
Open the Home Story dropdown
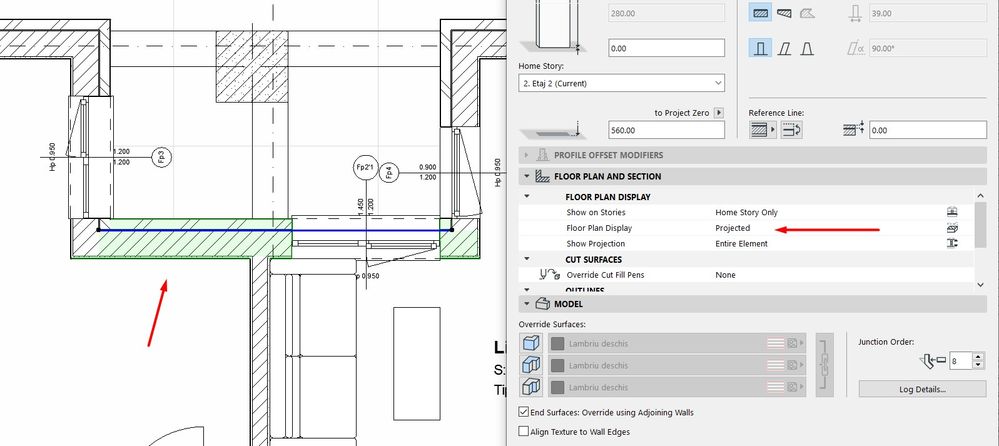coord(621,83)
